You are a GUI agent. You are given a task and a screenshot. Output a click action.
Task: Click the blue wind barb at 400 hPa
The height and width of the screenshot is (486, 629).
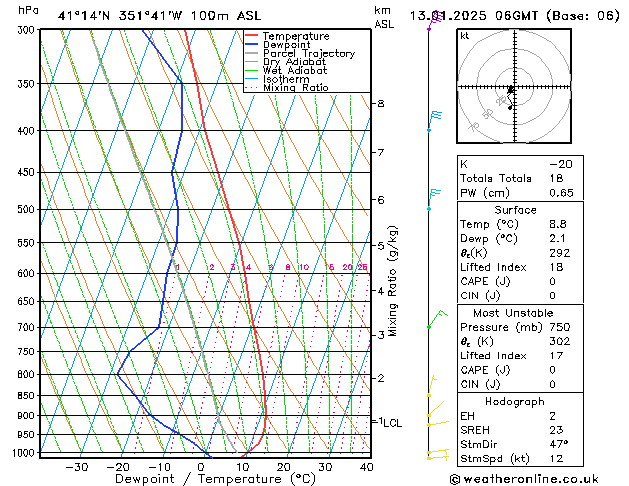434,122
